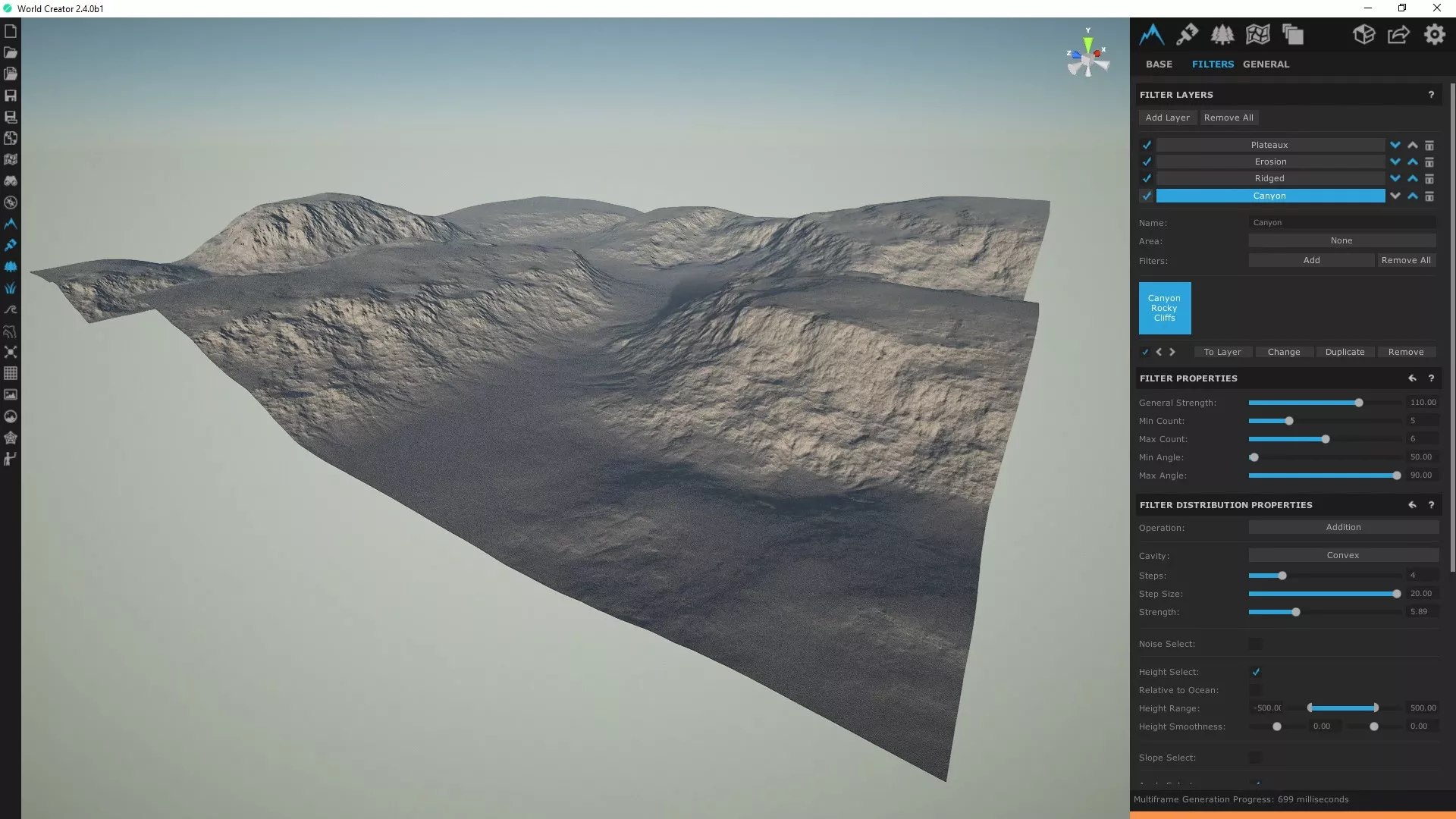This screenshot has width=1456, height=819.
Task: Click the new project file icon
Action: coord(11,31)
